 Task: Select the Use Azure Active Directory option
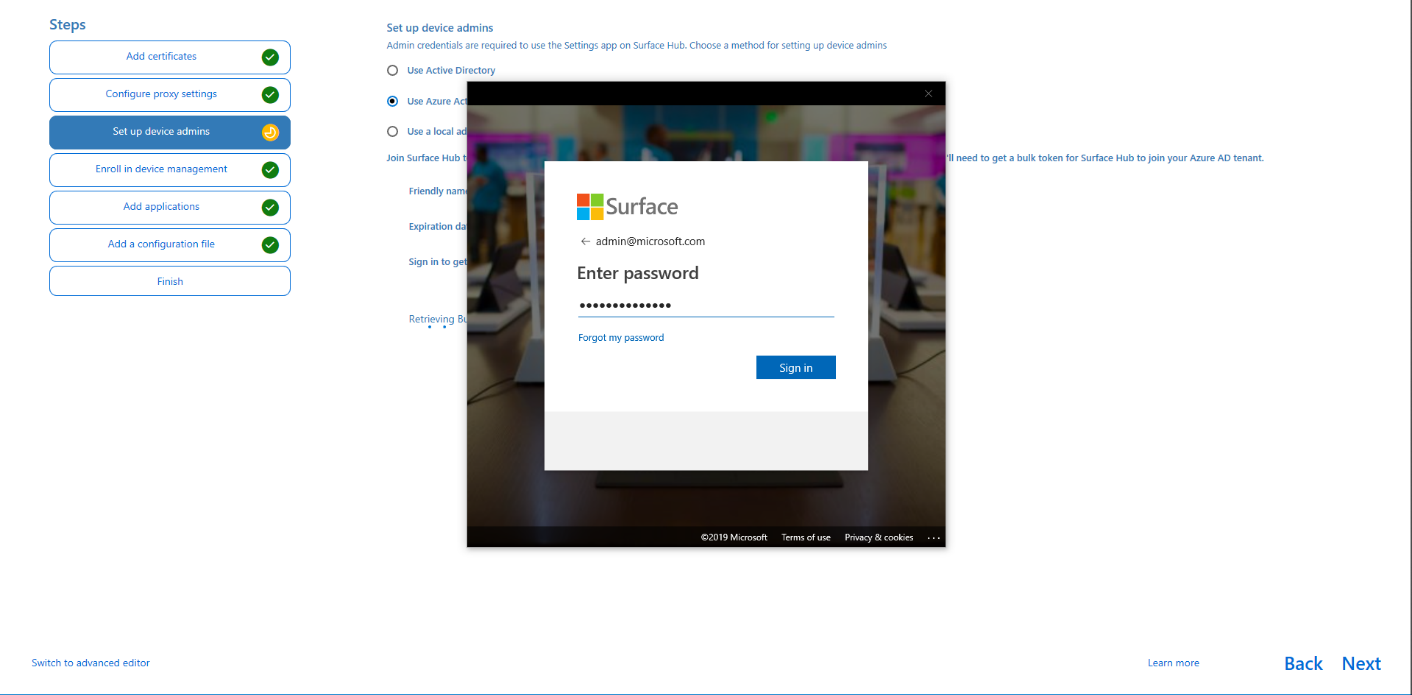(x=393, y=101)
